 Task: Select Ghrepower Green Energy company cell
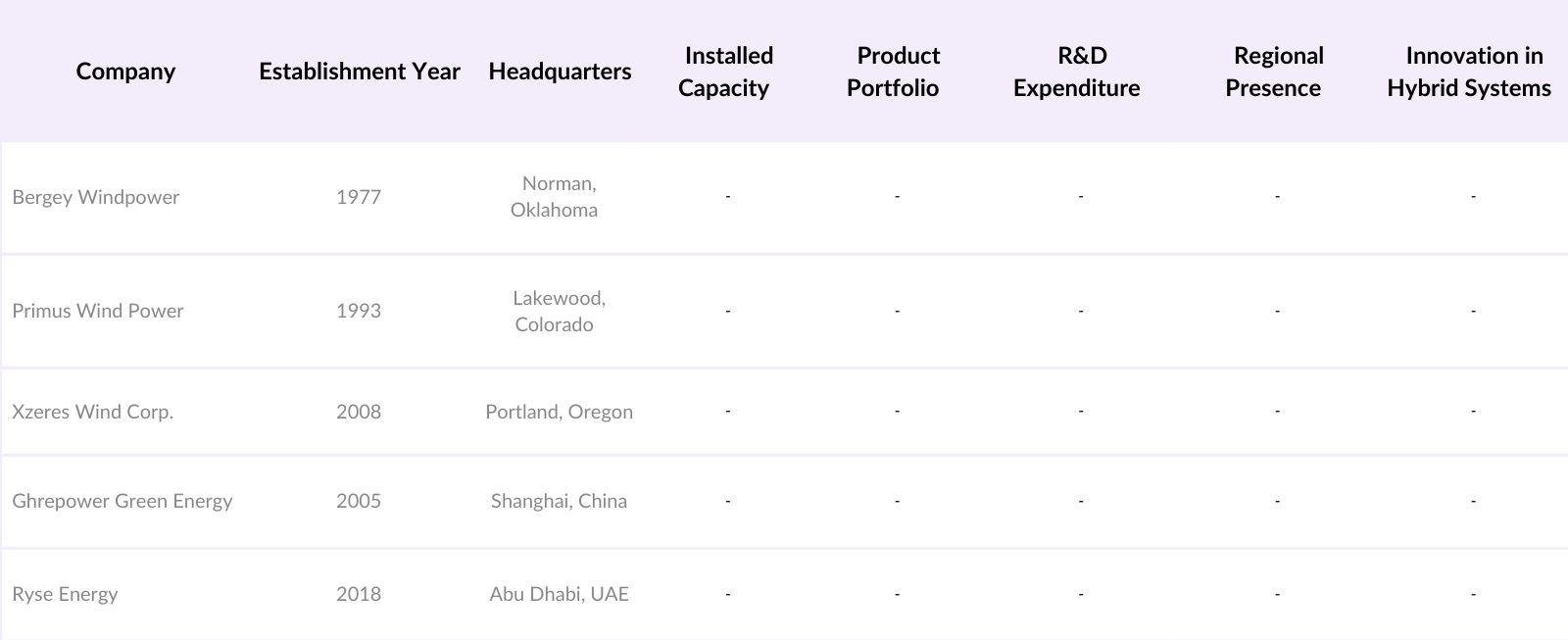click(122, 501)
